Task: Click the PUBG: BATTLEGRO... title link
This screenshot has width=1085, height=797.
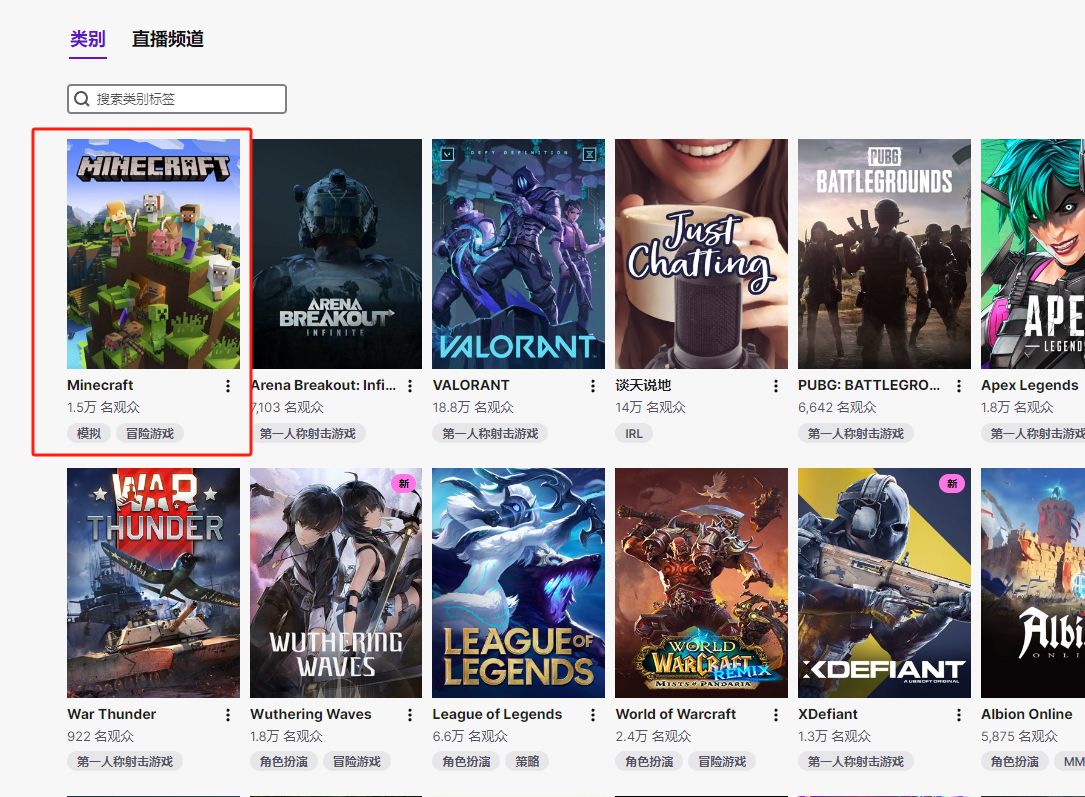Action: [869, 385]
